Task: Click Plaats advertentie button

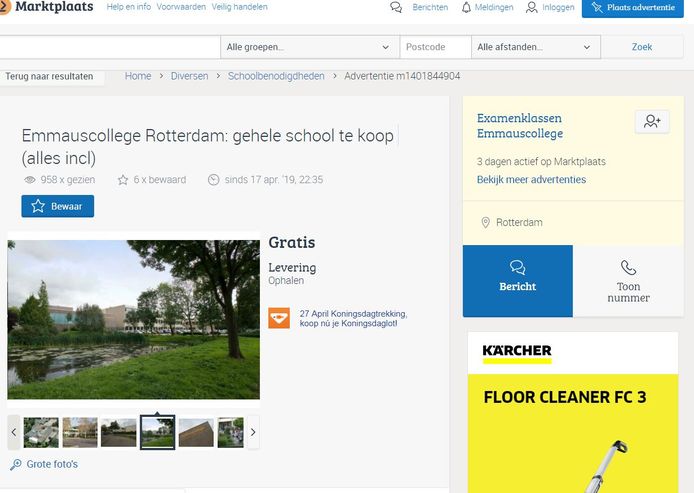Action: tap(632, 8)
